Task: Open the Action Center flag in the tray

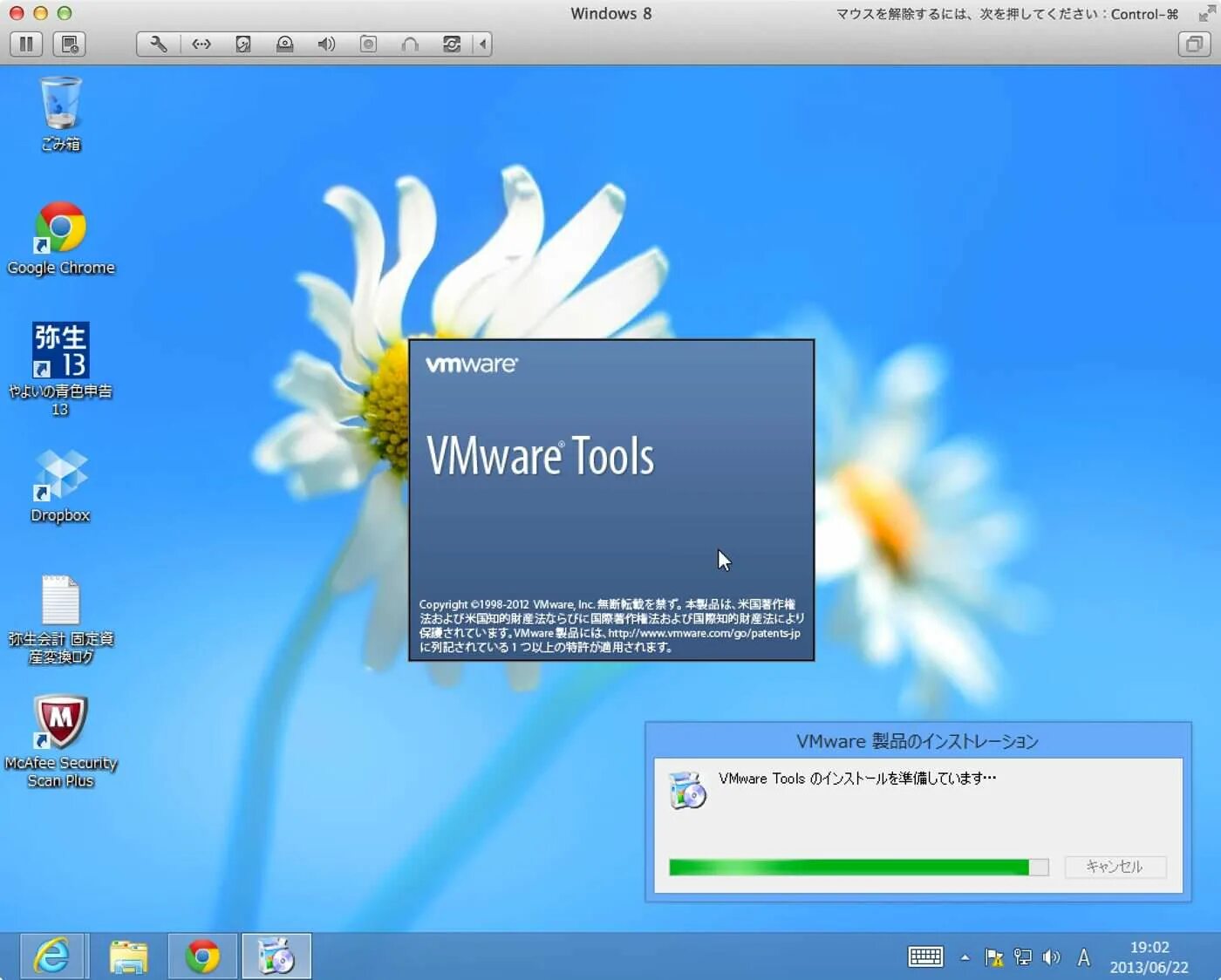Action: pos(994,956)
